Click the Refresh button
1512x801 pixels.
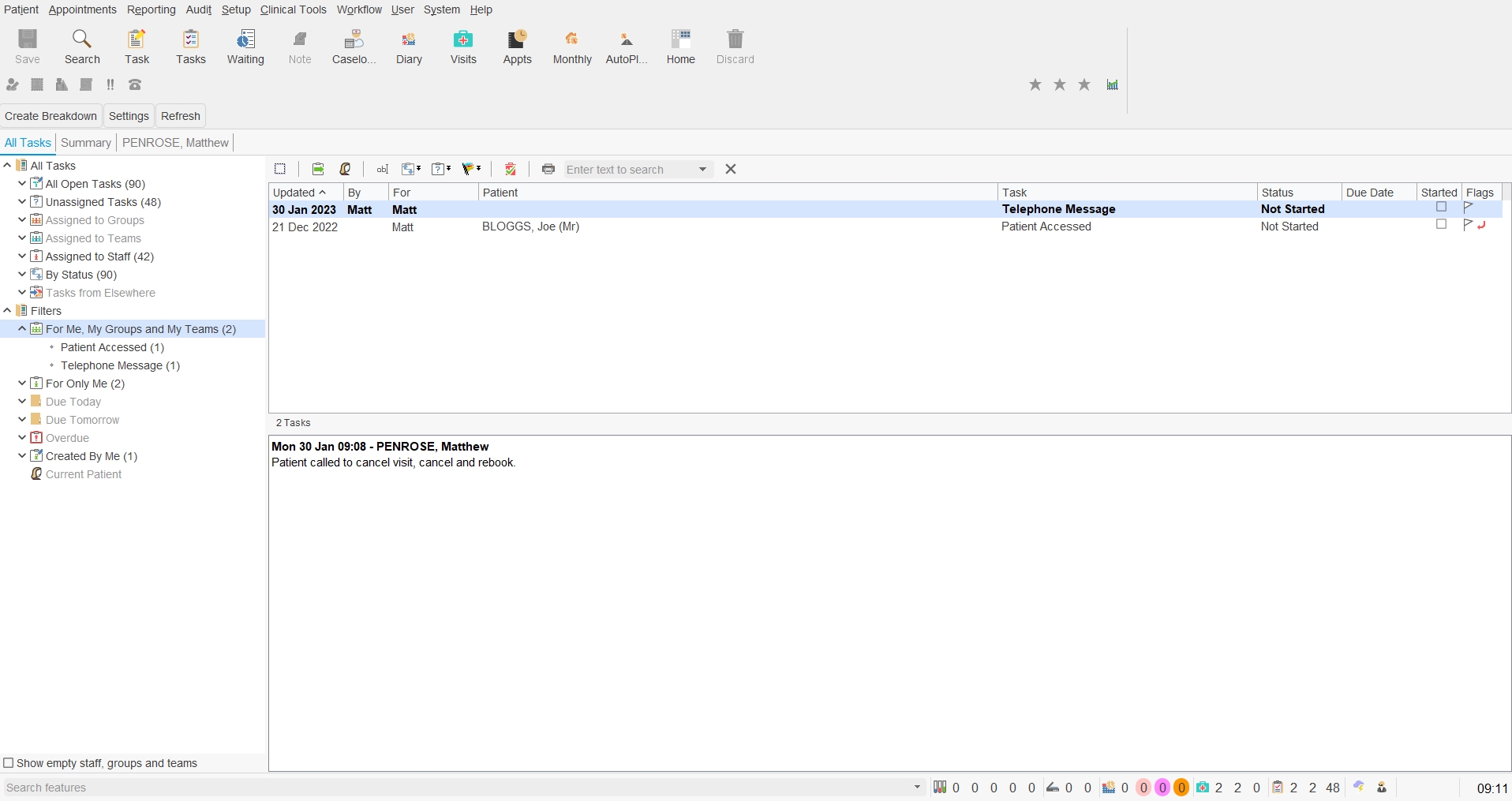181,116
